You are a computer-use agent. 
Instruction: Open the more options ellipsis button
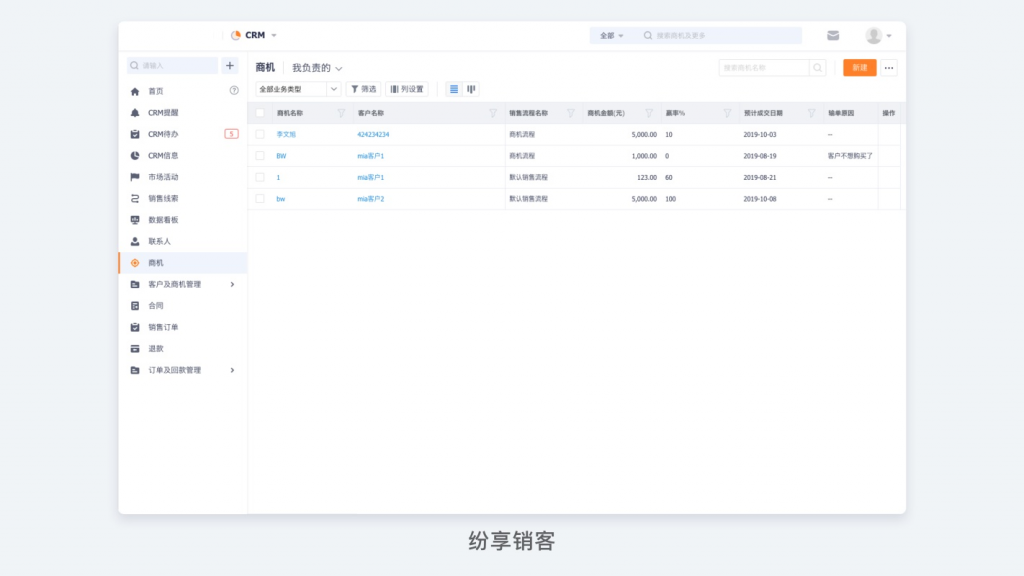889,68
